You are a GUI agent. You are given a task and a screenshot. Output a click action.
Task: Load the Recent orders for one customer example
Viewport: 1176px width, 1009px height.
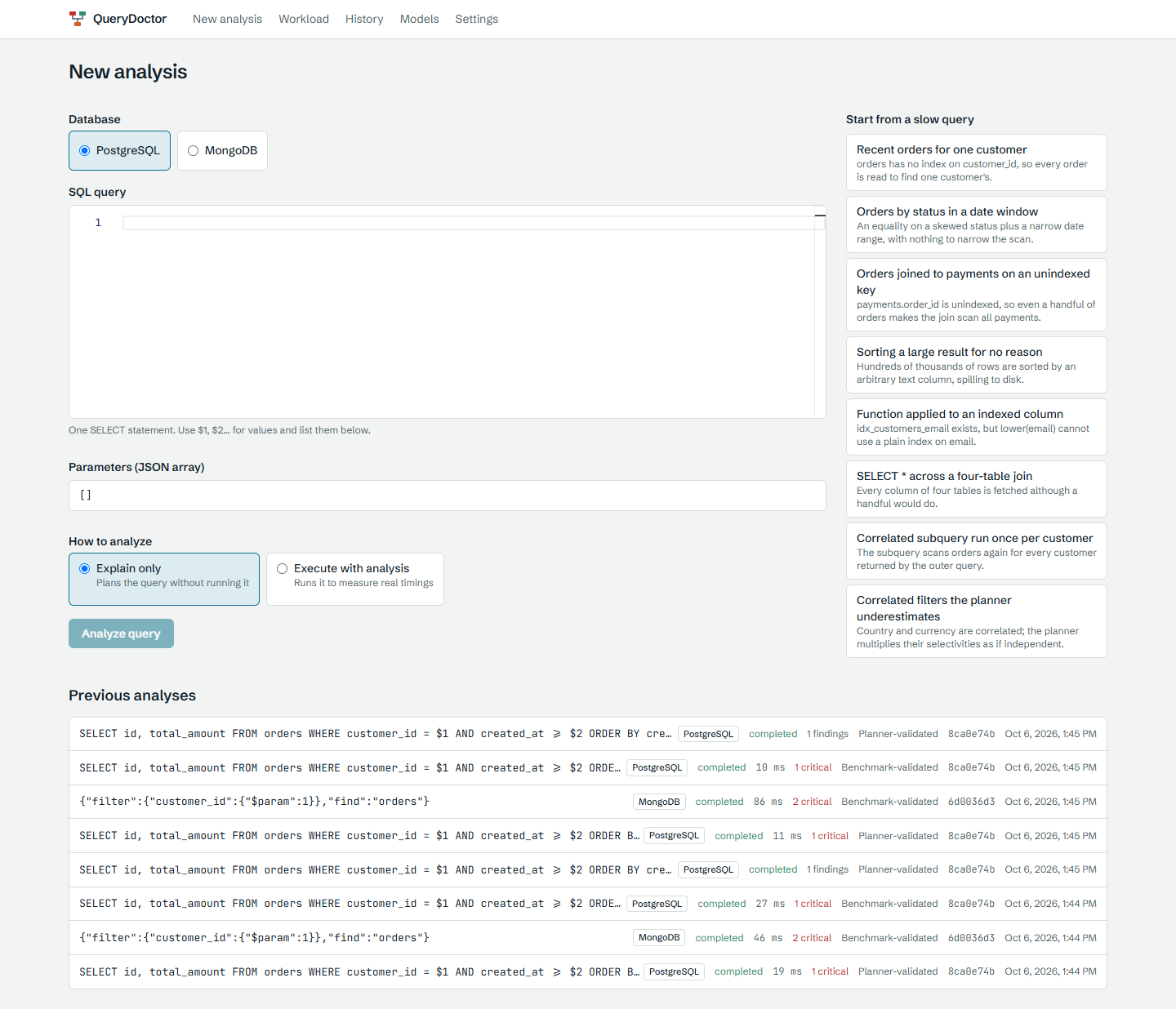[977, 162]
